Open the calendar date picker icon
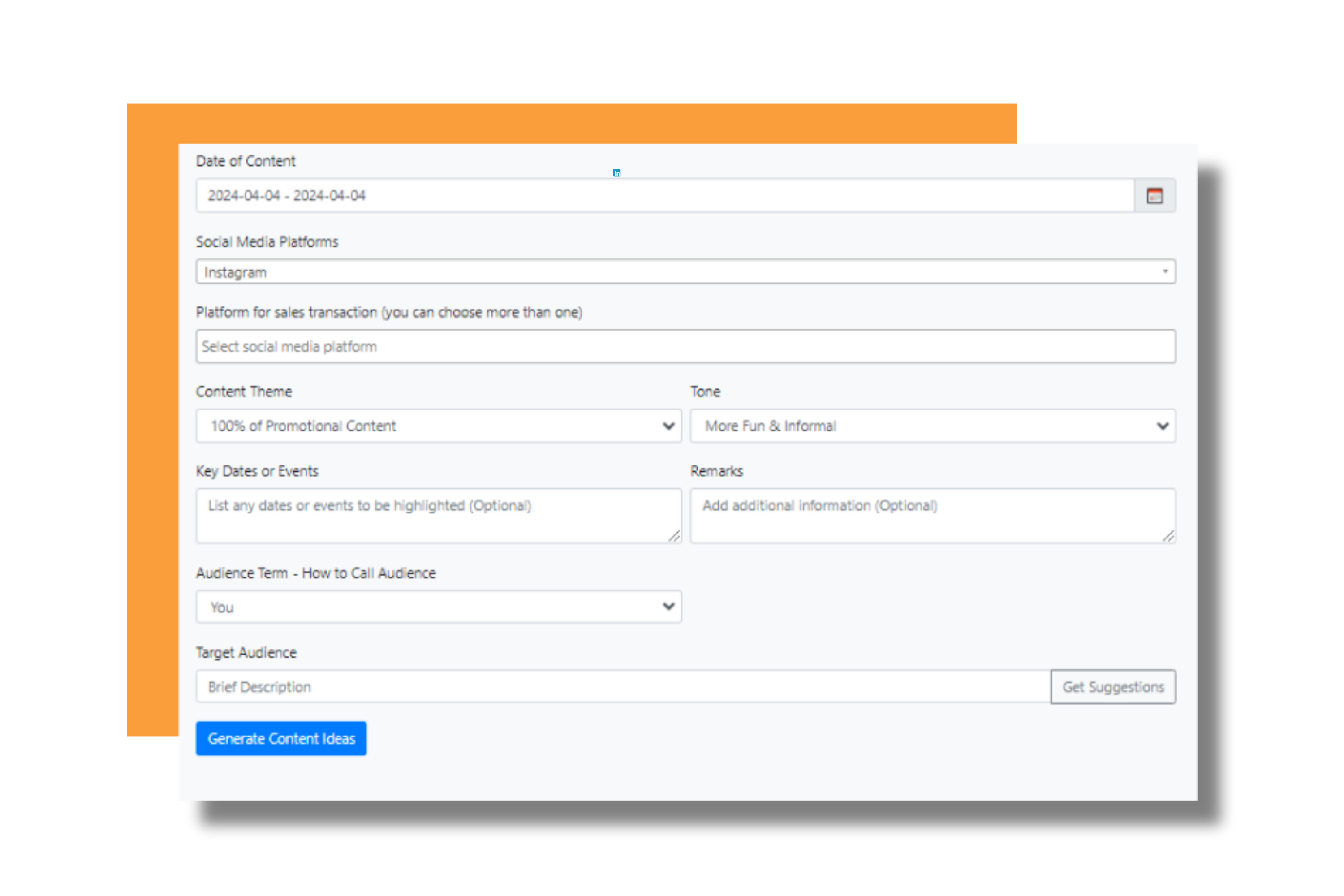The width and height of the screenshot is (1344, 896). [1154, 196]
